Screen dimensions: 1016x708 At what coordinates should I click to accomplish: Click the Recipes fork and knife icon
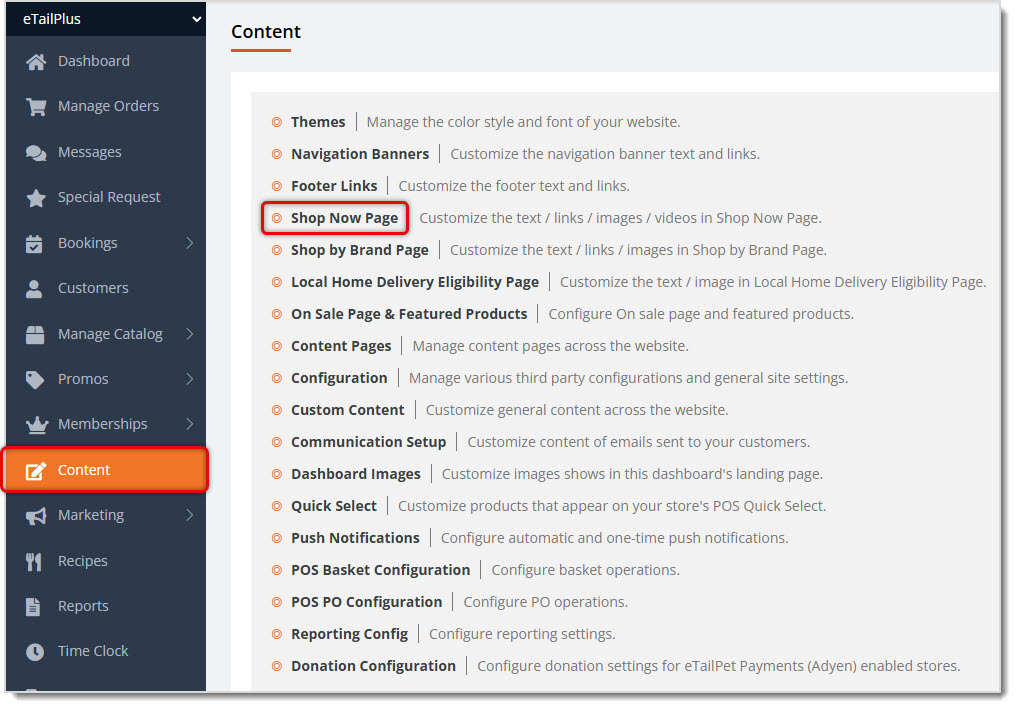click(x=34, y=561)
